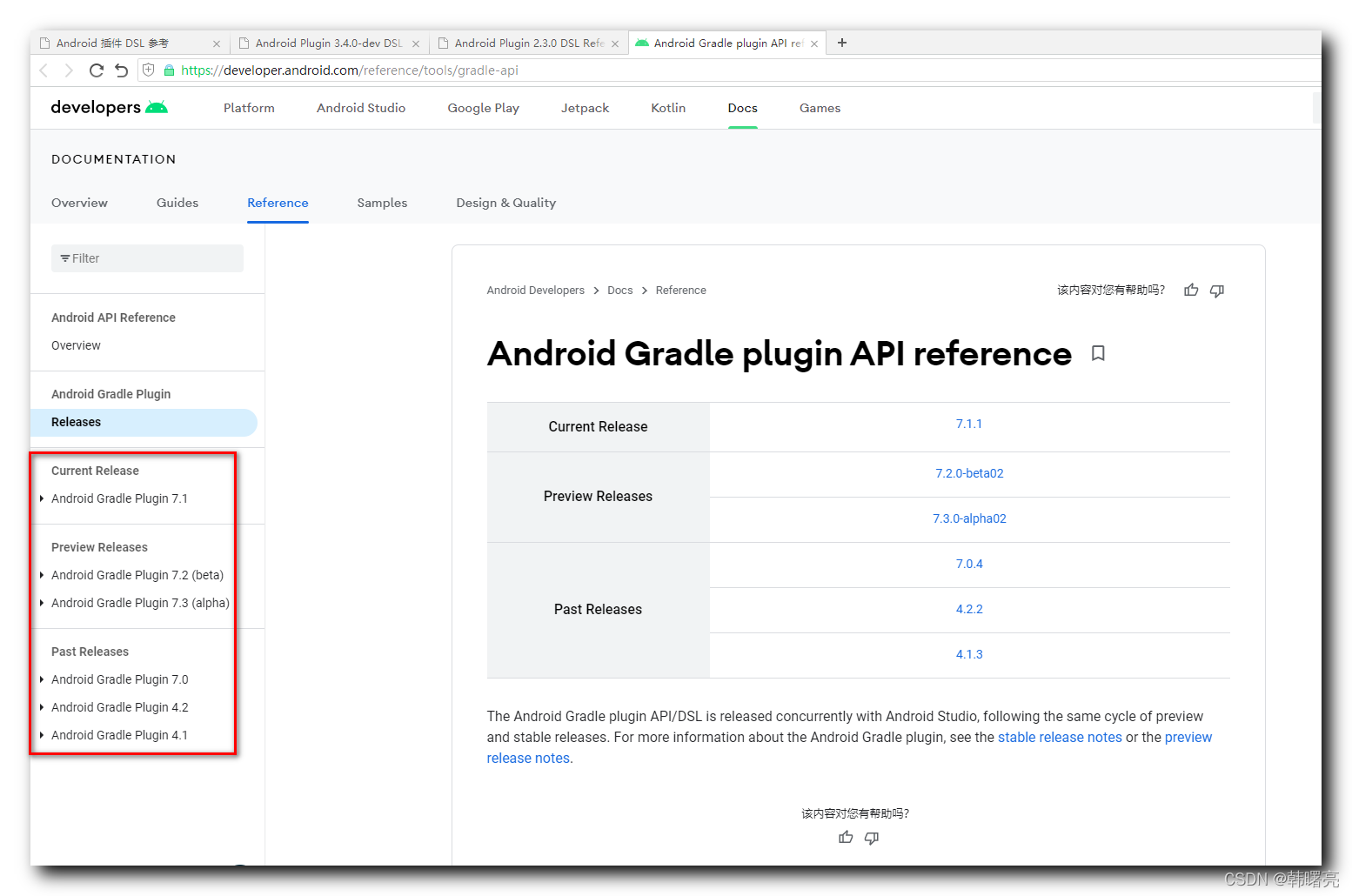Open the 4.1.3 past release link
Image resolution: width=1352 pixels, height=896 pixels.
969,654
